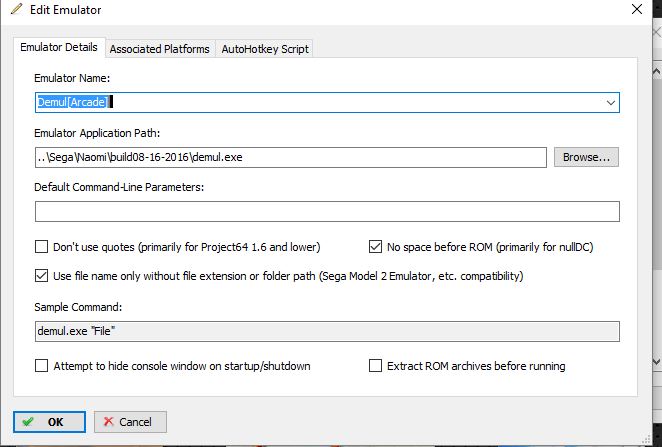Close the Edit Emulator dialog window

point(637,10)
